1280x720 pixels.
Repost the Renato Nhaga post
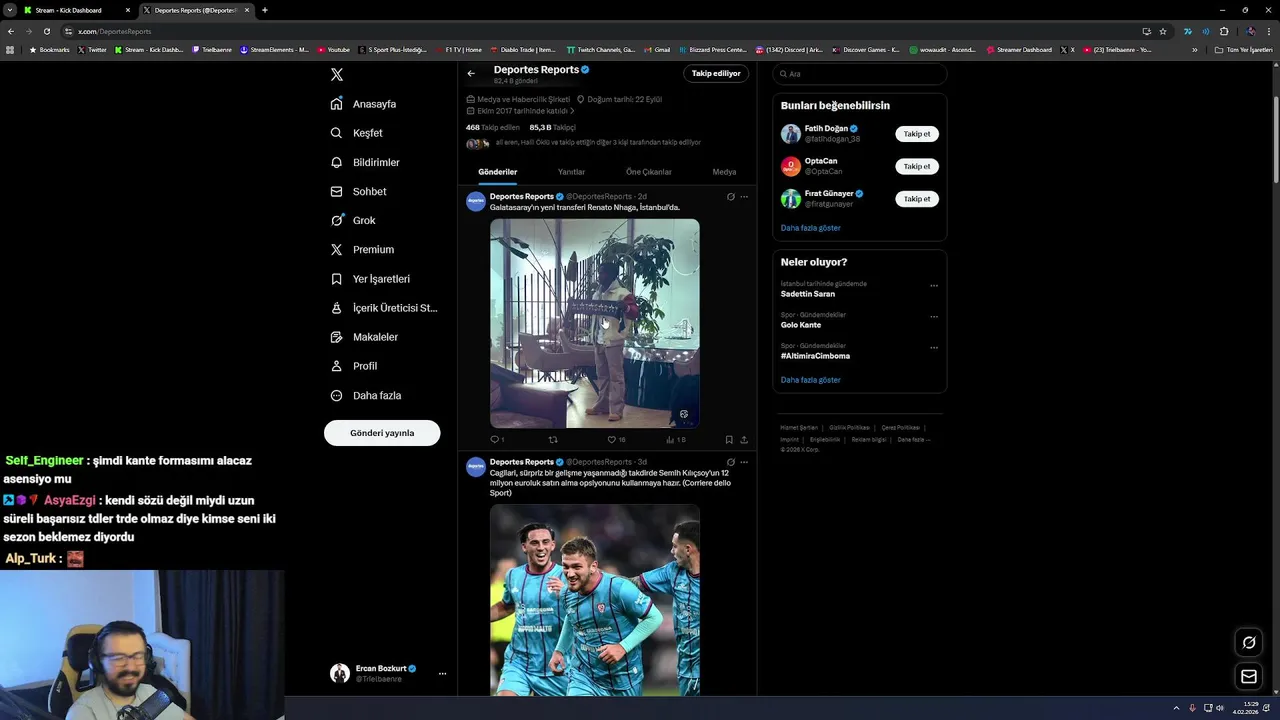[x=553, y=439]
